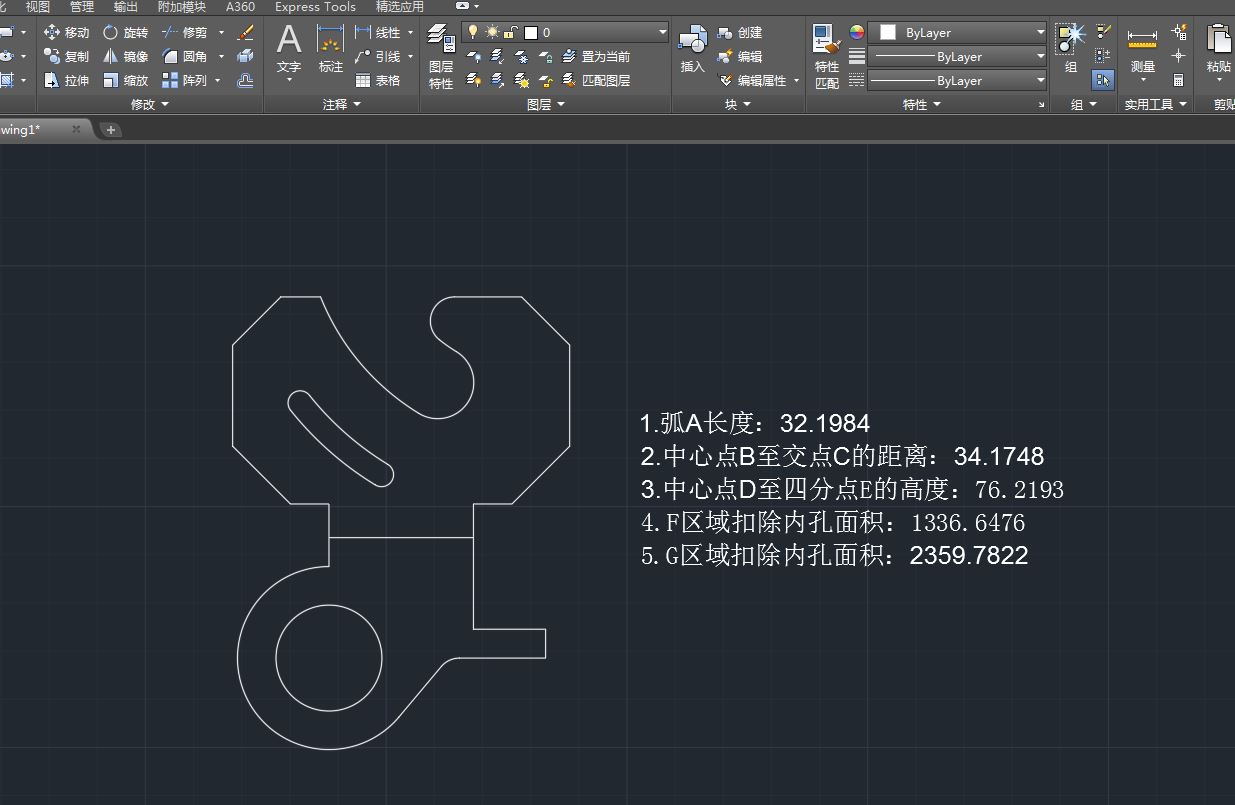Click the layer color white swatch
Image resolution: width=1235 pixels, height=805 pixels.
tap(531, 33)
